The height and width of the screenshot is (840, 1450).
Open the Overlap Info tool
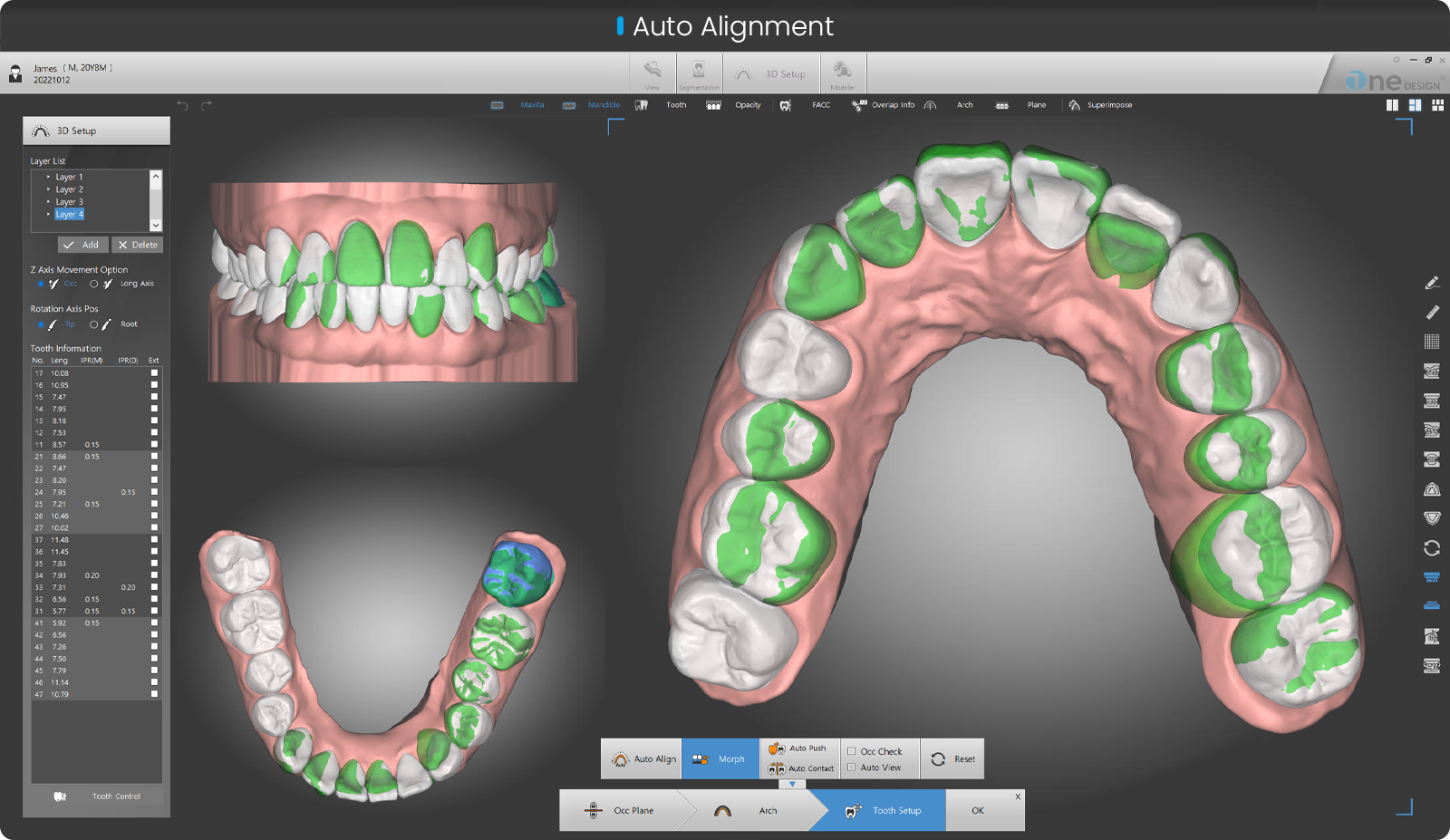tap(884, 104)
